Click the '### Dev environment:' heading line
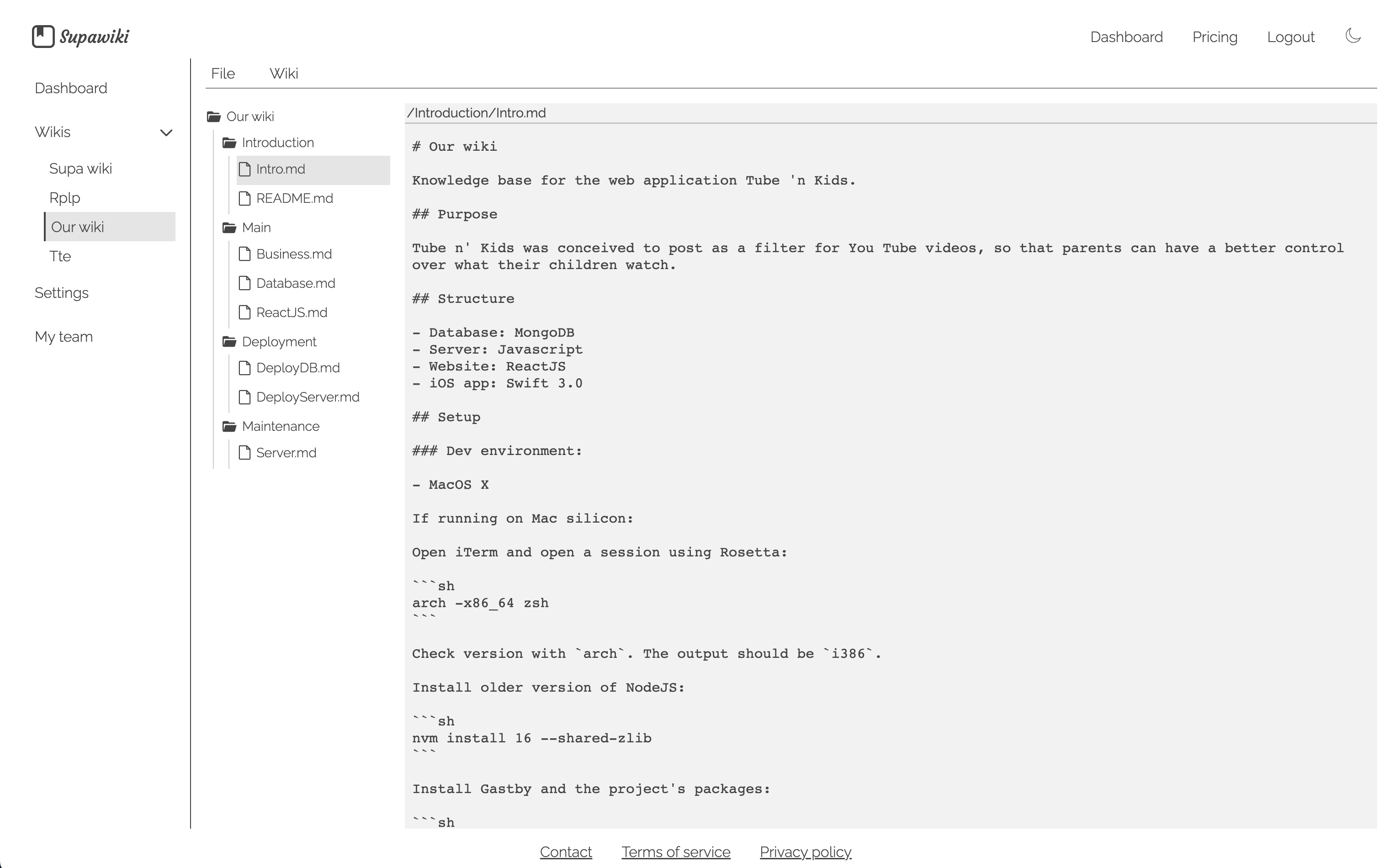Viewport: 1390px width, 868px height. point(497,451)
